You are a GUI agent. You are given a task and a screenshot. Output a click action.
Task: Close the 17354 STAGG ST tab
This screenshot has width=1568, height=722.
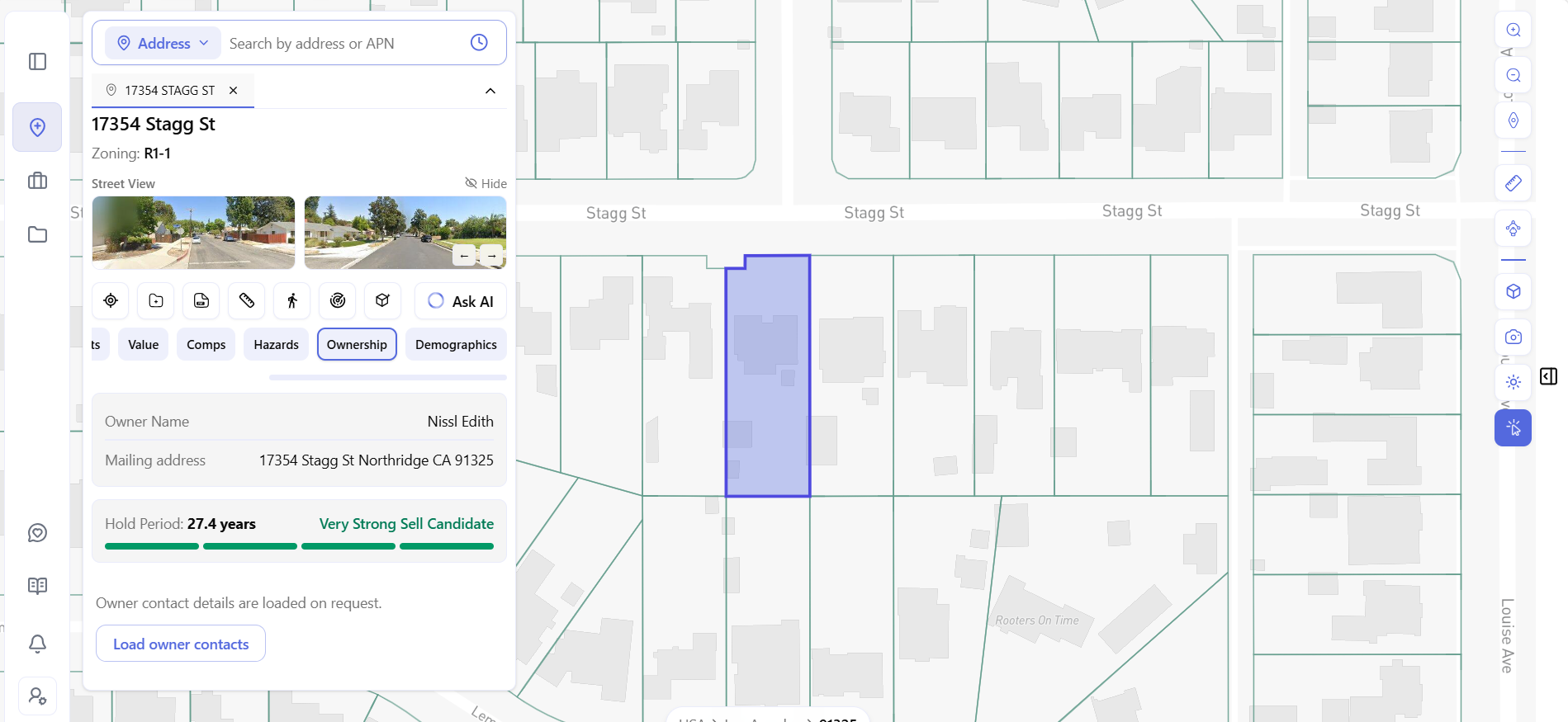[x=234, y=90]
